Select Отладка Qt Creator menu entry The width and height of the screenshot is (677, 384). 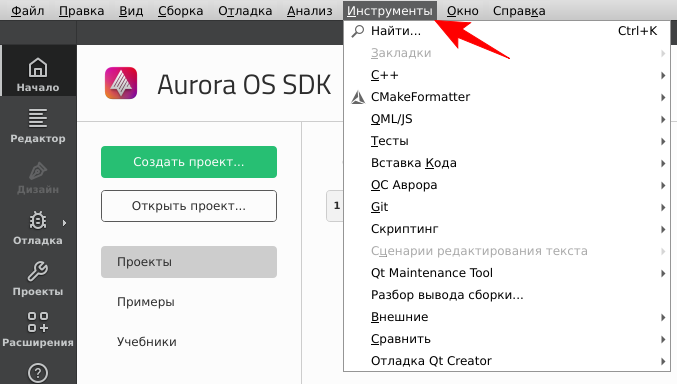[x=507, y=361]
